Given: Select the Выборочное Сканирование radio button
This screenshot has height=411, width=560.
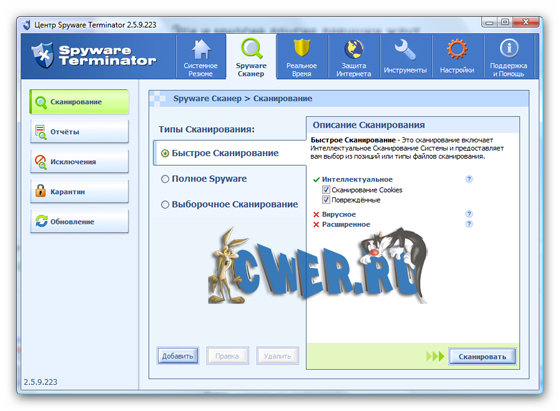Looking at the screenshot, I should [x=165, y=205].
